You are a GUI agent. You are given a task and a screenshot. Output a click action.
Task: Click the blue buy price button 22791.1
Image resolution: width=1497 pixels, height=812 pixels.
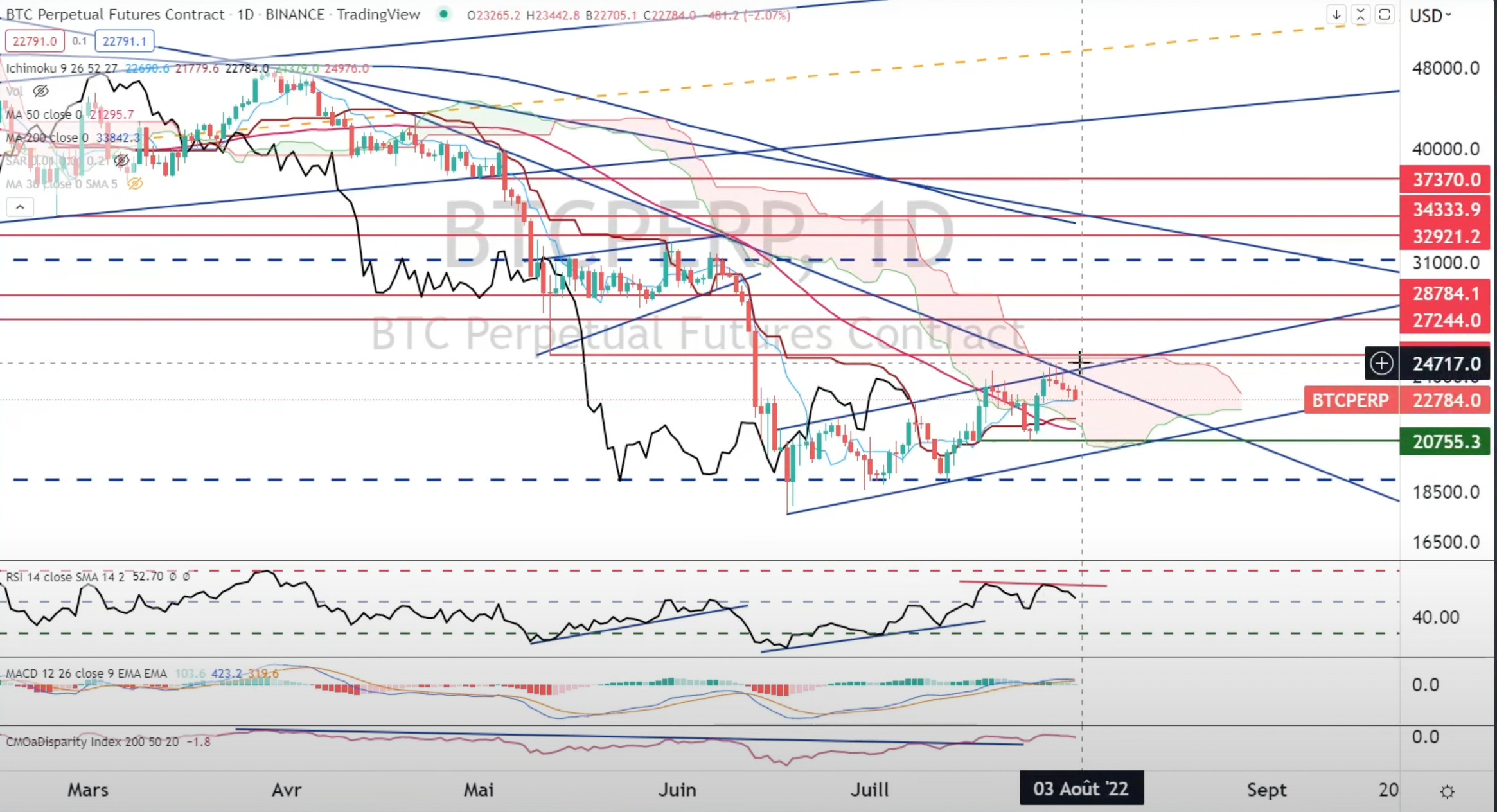tap(125, 41)
